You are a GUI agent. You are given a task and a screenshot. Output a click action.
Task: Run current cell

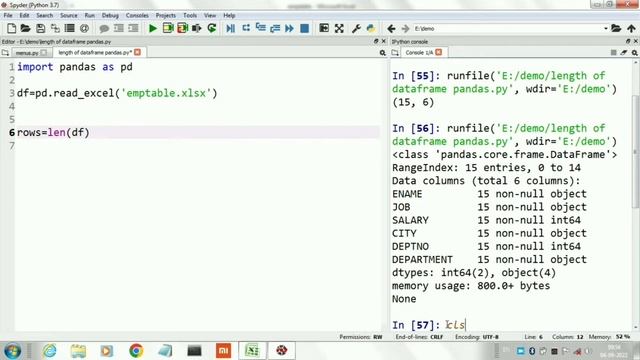(168, 28)
